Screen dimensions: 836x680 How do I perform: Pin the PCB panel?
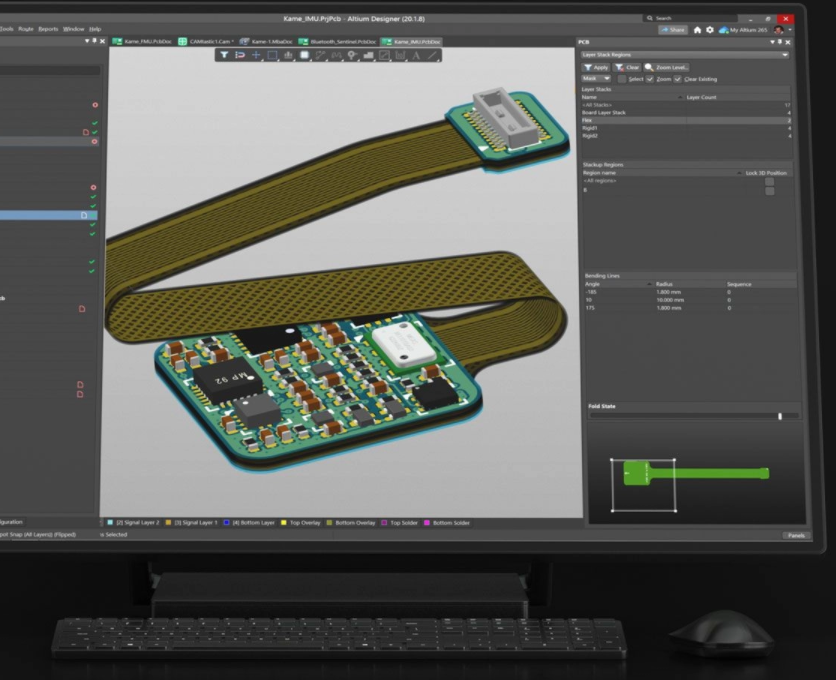pyautogui.click(x=779, y=42)
